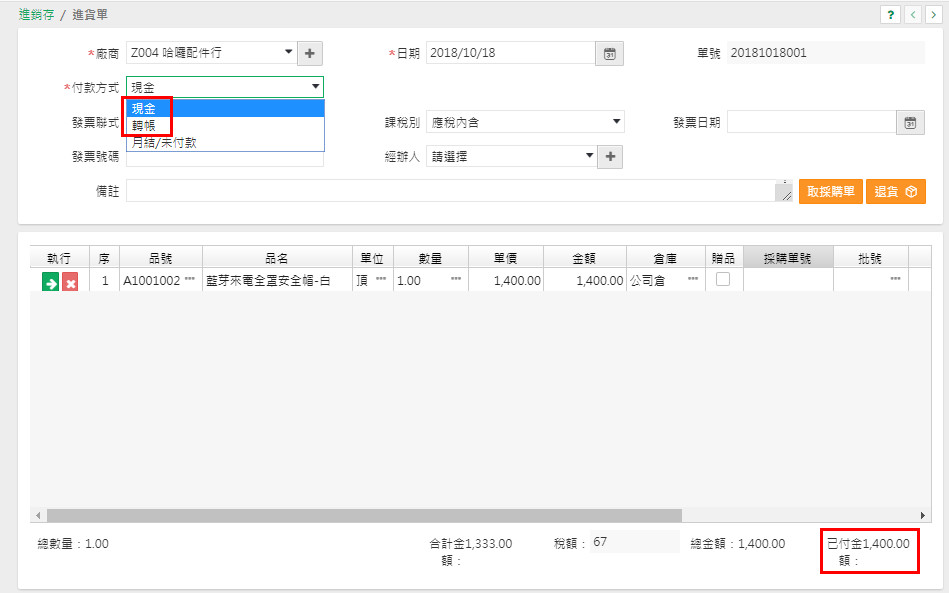
Task: Click the 金額 column header
Action: pos(585,258)
